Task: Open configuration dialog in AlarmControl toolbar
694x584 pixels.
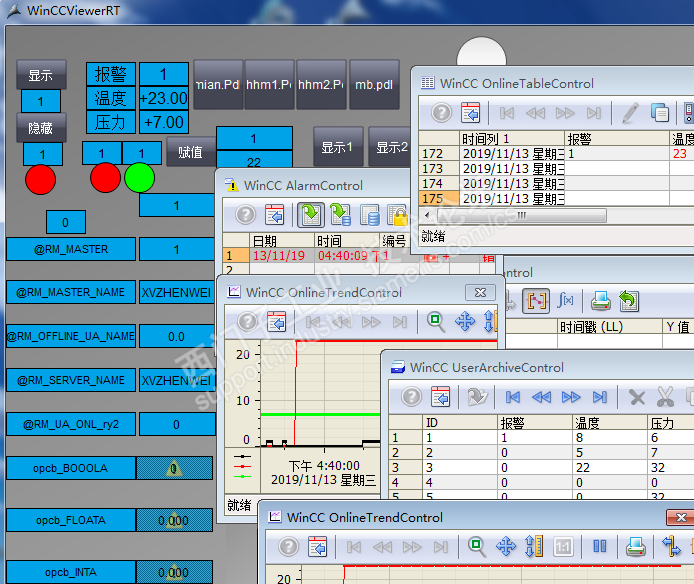Action: pyautogui.click(x=274, y=215)
